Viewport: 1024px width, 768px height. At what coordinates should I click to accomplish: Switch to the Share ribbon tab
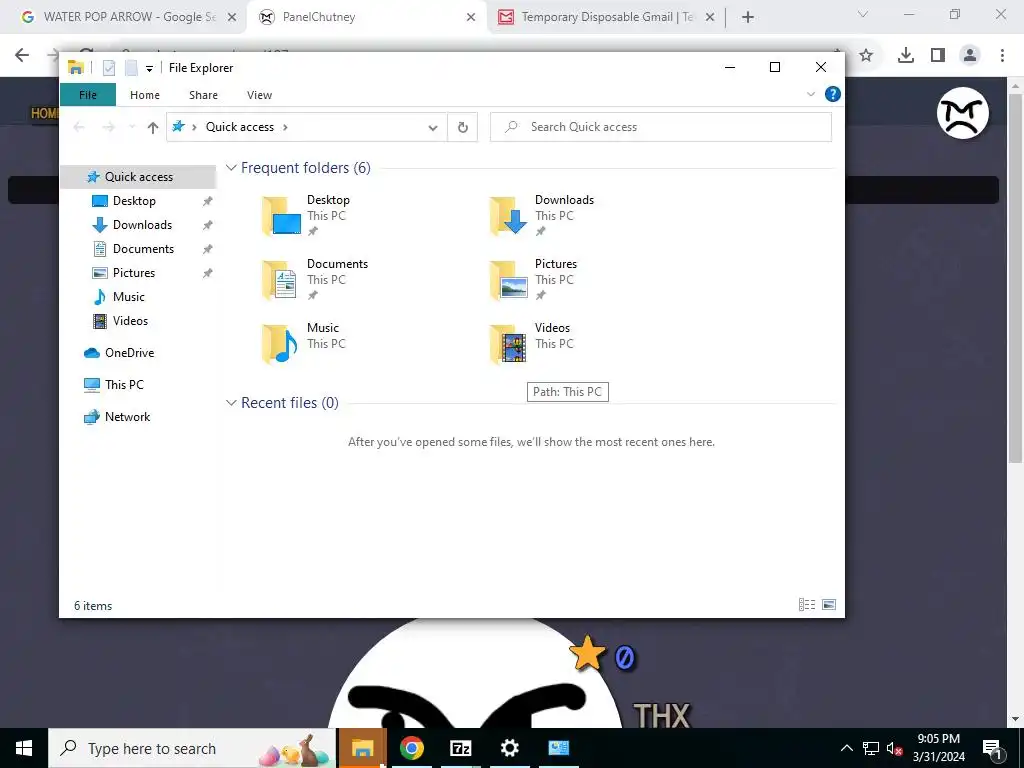coord(203,95)
